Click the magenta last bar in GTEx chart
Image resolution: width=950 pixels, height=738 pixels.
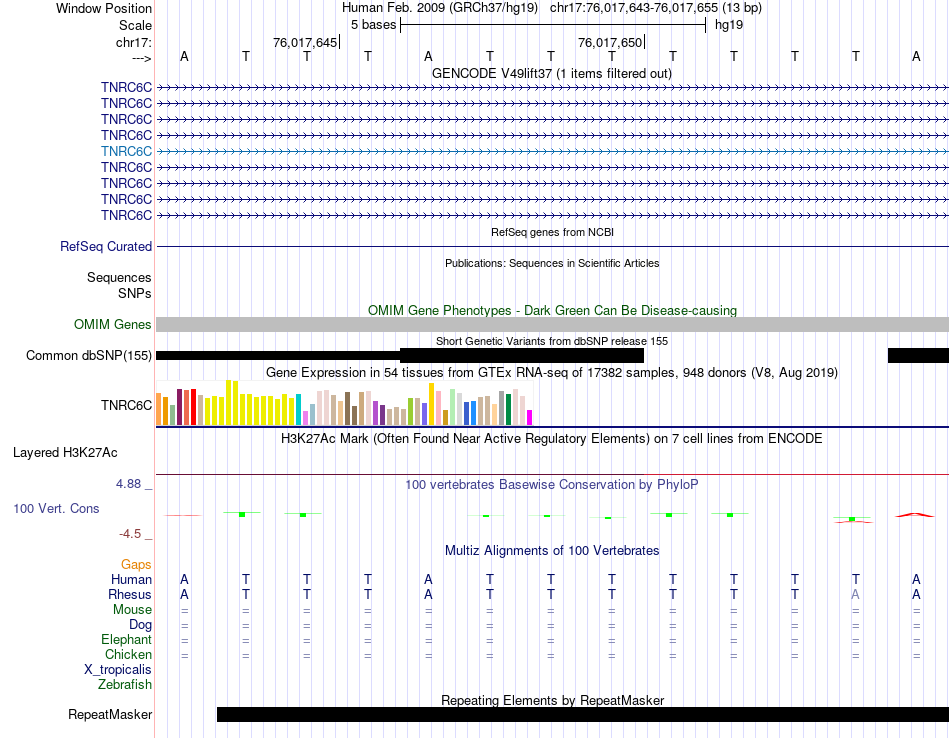coord(530,417)
